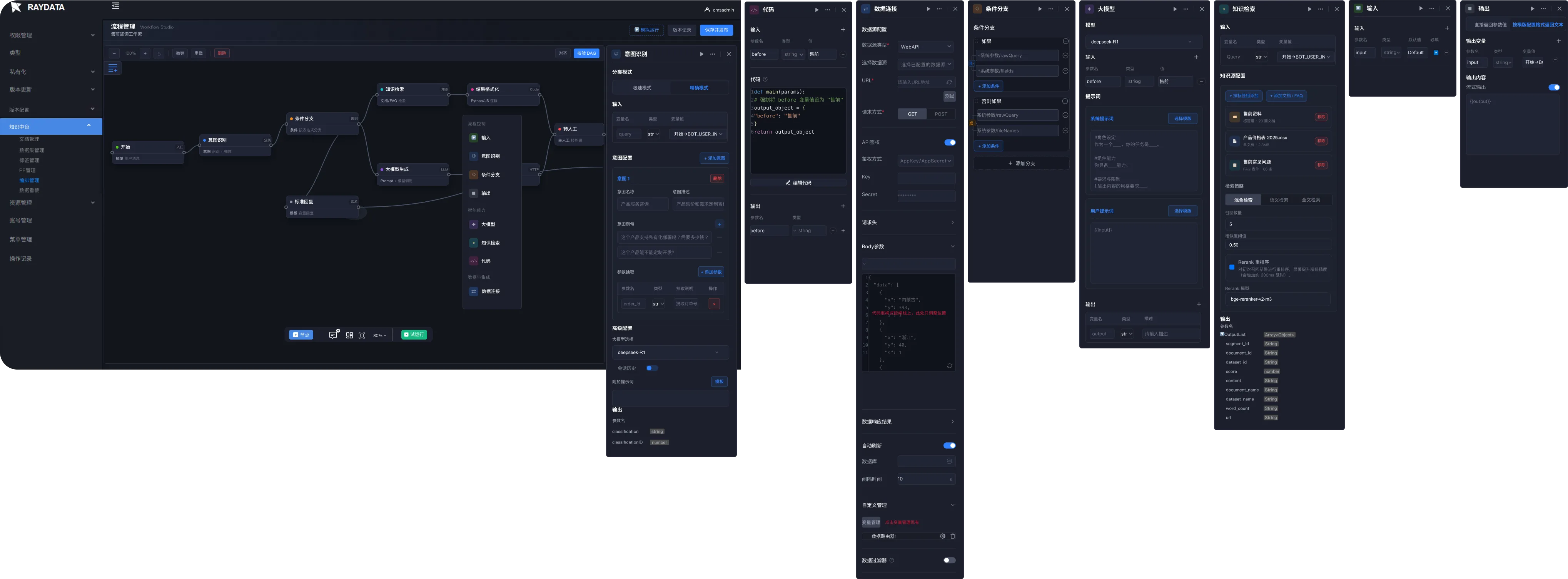The width and height of the screenshot is (1568, 579).
Task: Switch to 全文检索 strategy tab
Action: [x=1311, y=200]
